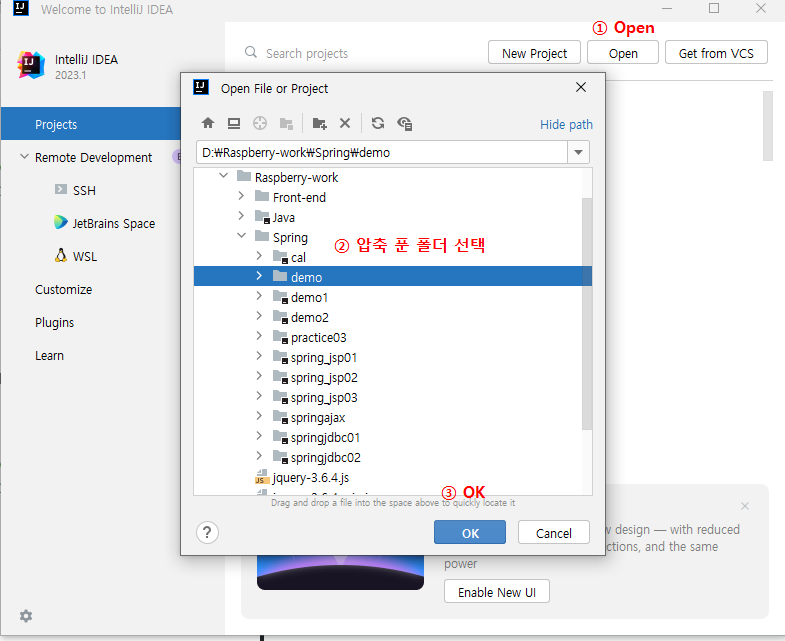Select the jquery-3.6.4.js file
785x641 pixels.
click(x=310, y=477)
